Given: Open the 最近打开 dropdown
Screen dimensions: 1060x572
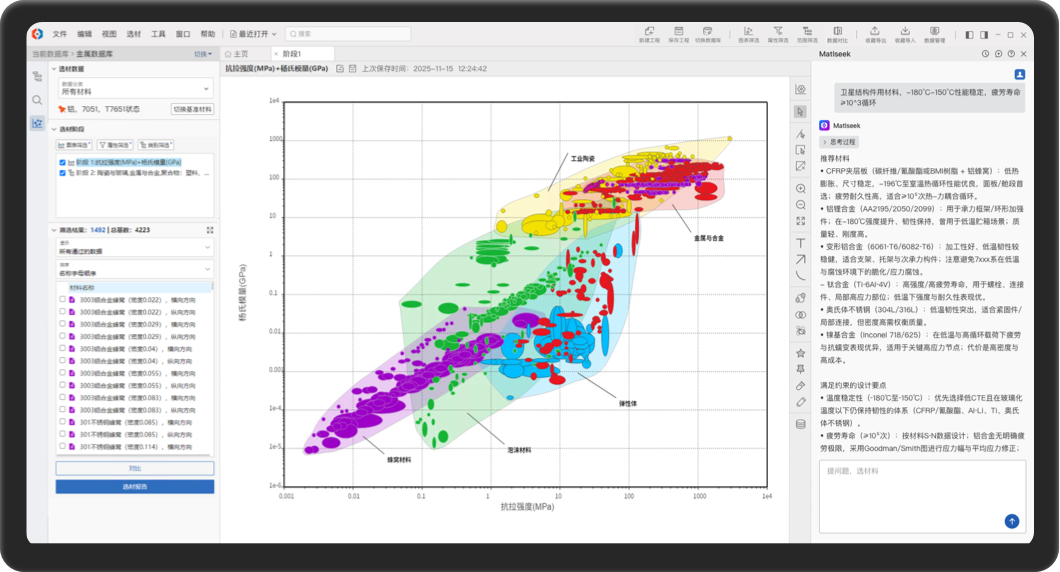Looking at the screenshot, I should pos(252,34).
